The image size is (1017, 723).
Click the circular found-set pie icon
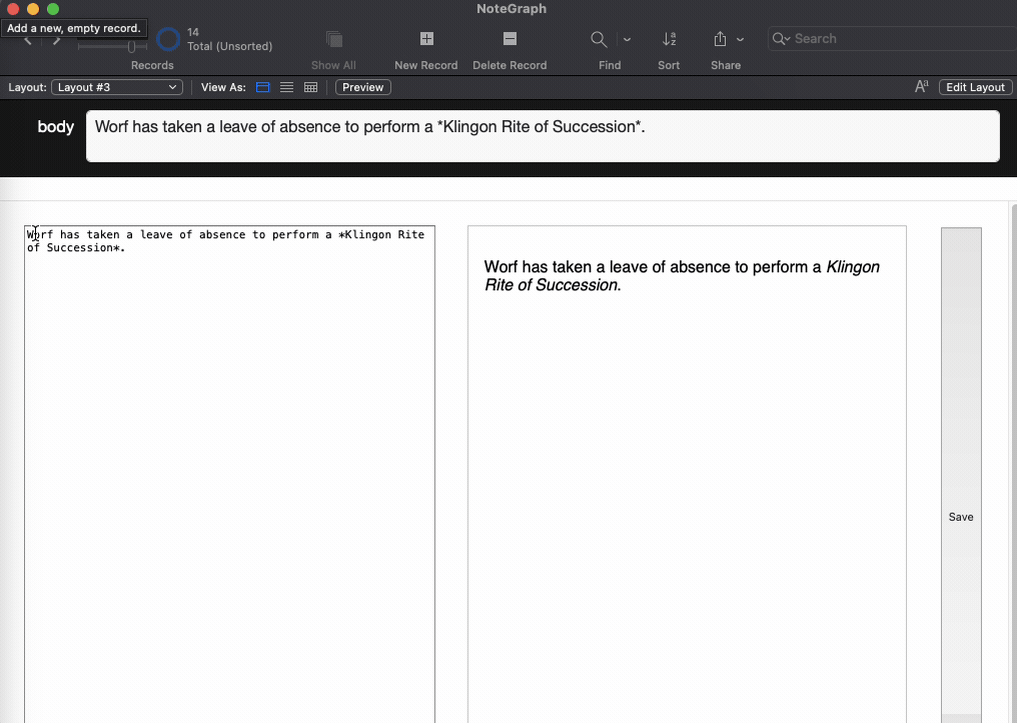(168, 40)
